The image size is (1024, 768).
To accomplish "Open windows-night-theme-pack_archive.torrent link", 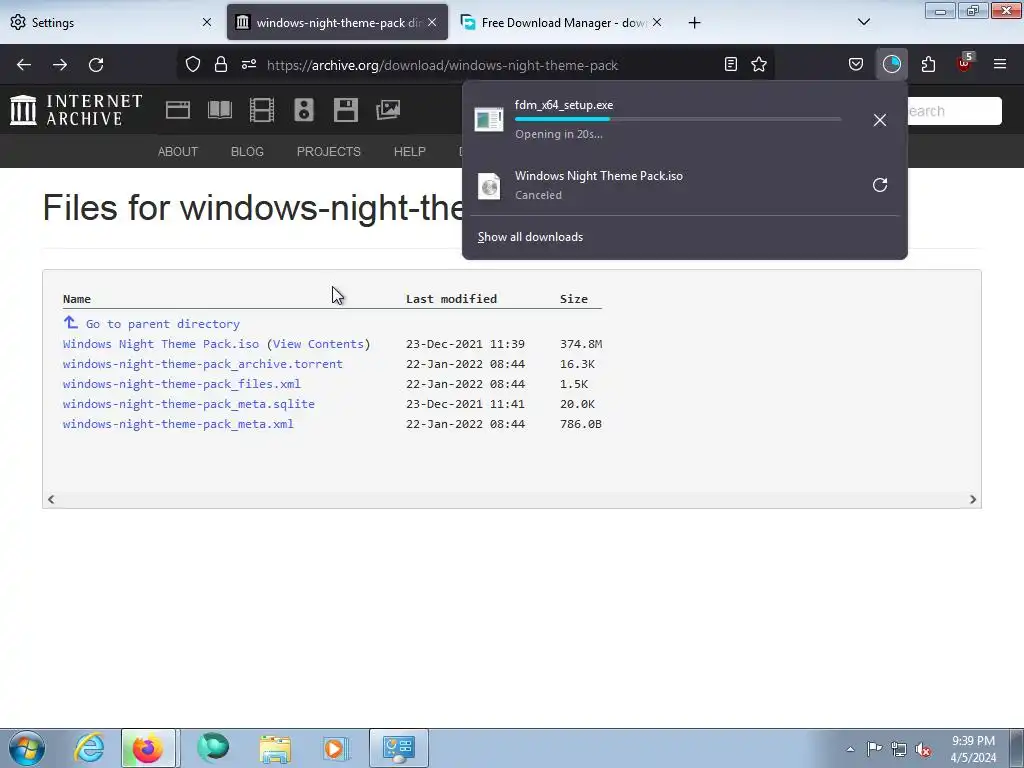I will click(202, 364).
